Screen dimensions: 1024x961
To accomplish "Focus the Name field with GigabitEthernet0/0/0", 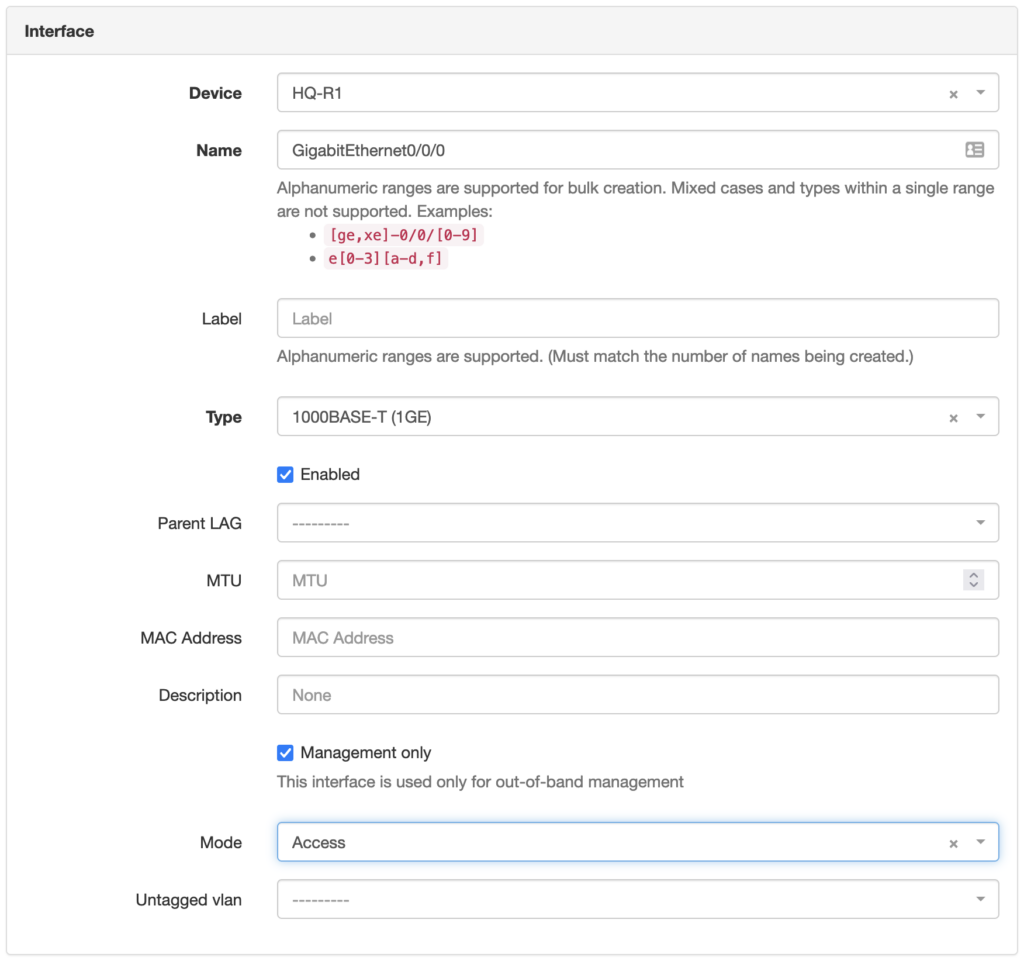I will (637, 150).
